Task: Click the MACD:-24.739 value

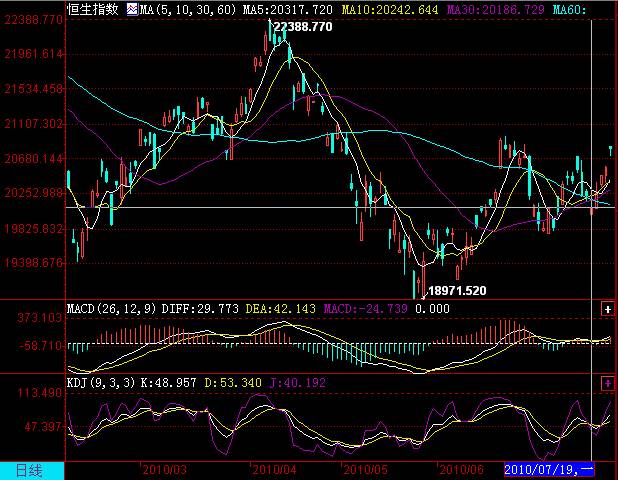Action: (x=365, y=309)
